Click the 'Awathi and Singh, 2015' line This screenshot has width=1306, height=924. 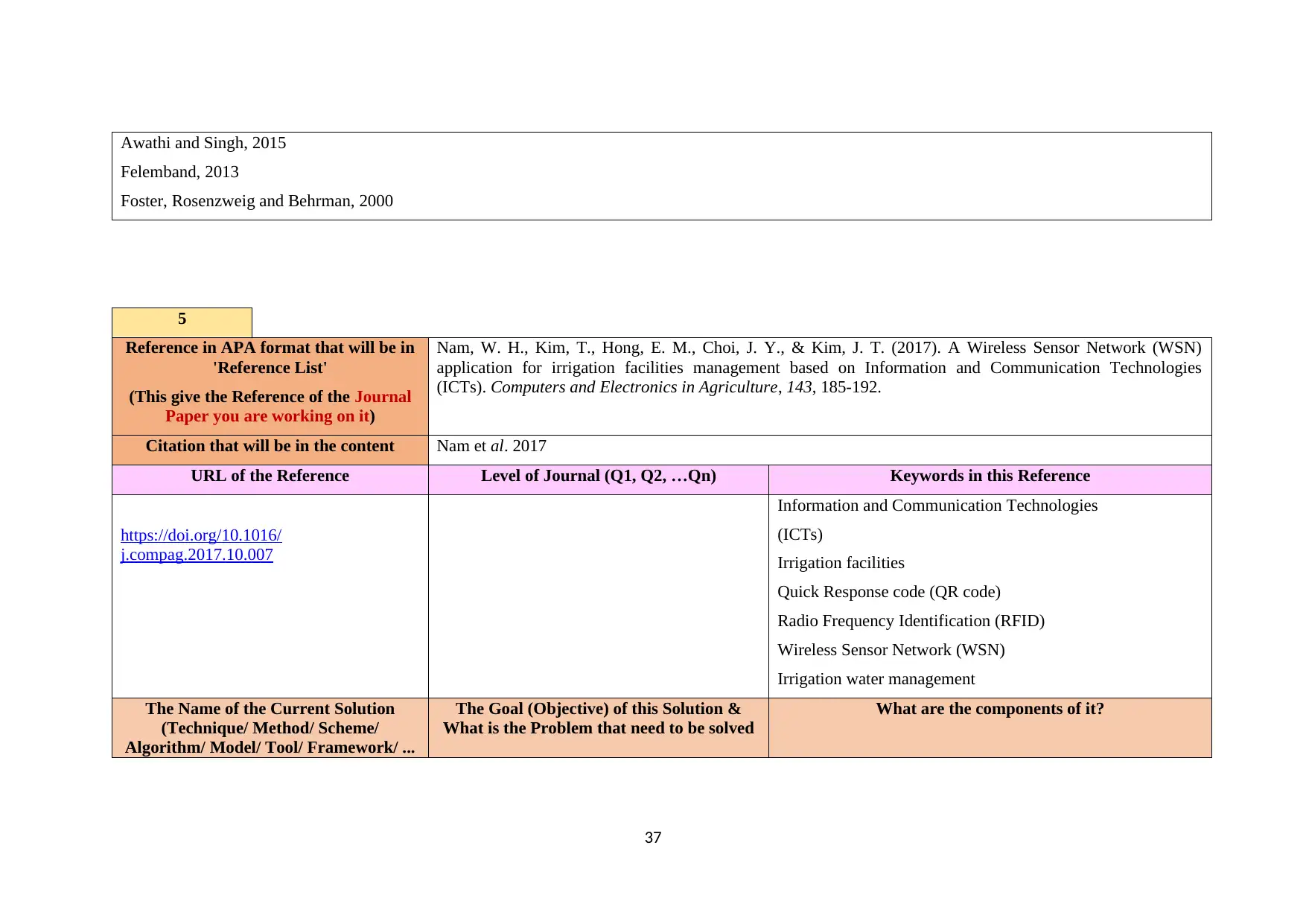point(203,143)
